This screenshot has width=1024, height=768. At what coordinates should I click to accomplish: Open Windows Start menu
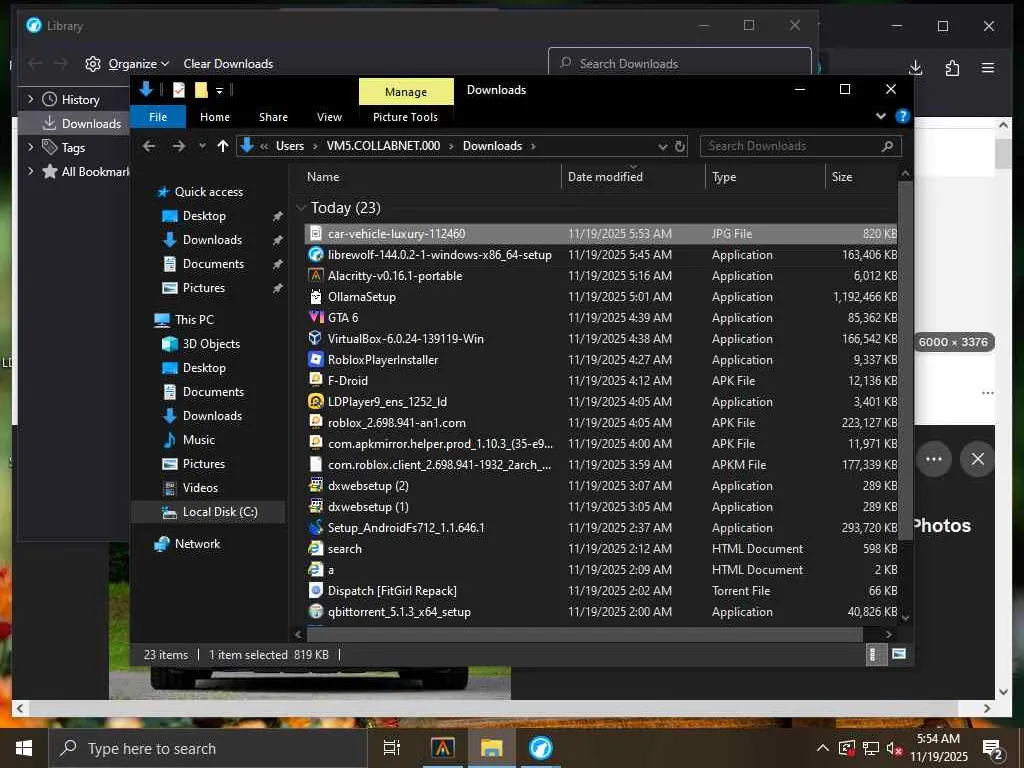[x=24, y=748]
